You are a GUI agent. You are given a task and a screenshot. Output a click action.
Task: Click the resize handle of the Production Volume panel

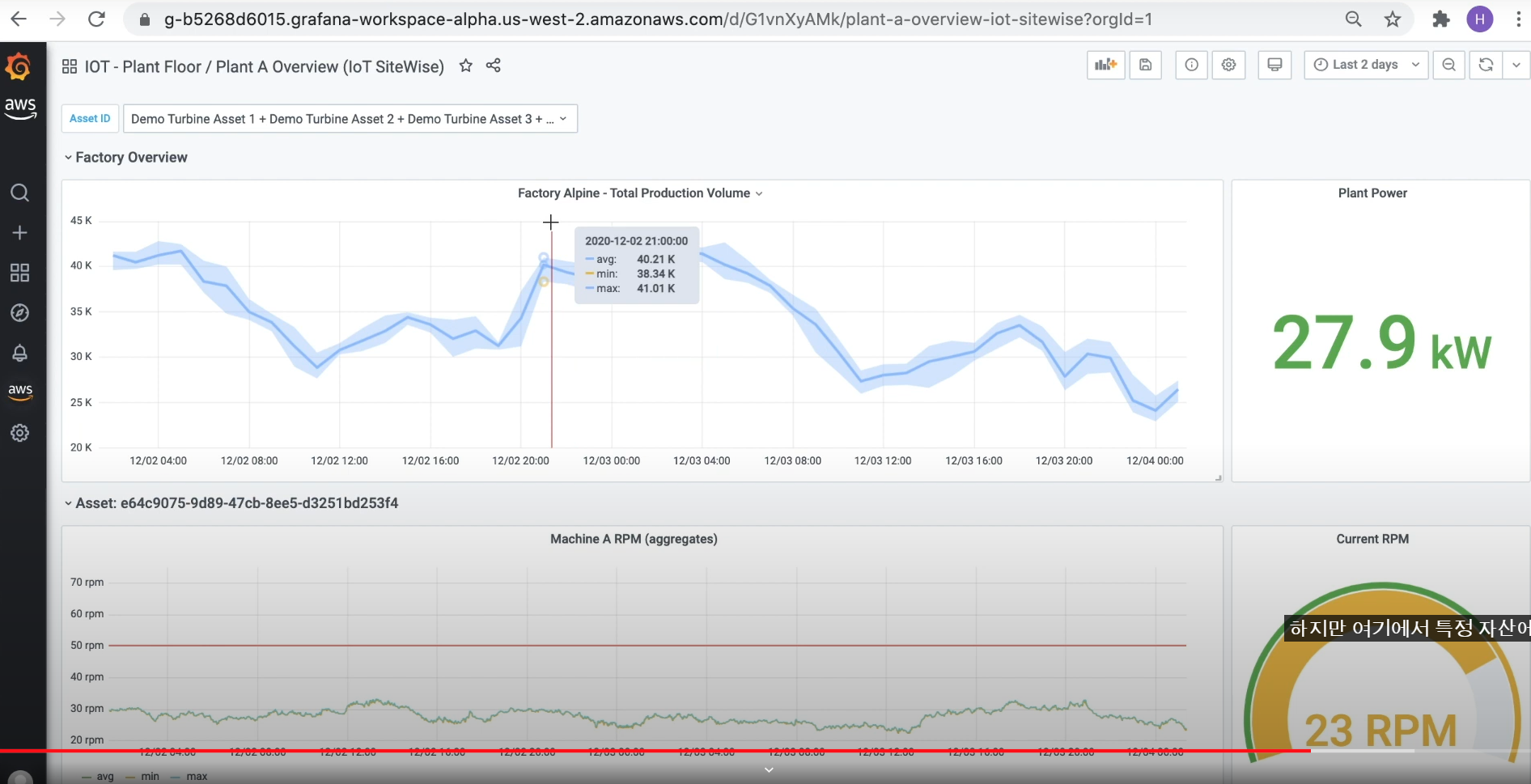coord(1218,477)
